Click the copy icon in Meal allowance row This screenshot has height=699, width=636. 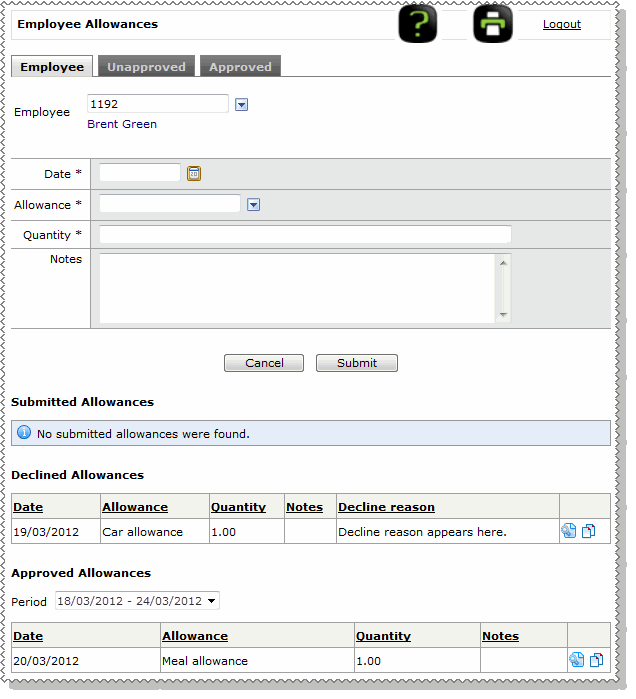click(596, 660)
